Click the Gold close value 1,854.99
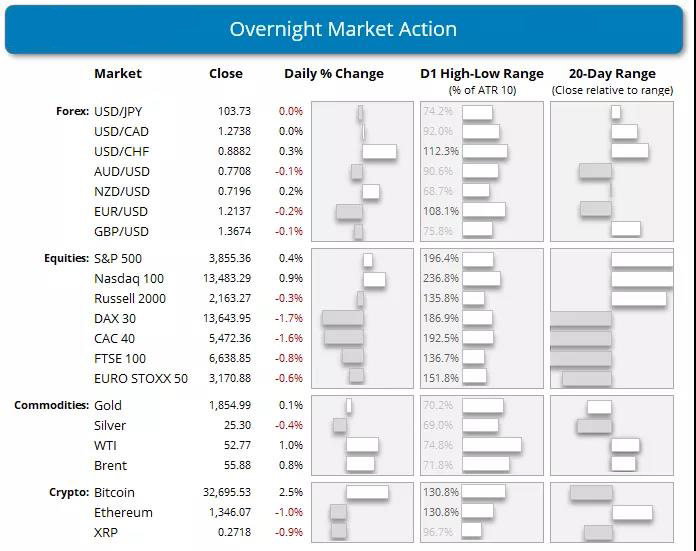The image size is (696, 551). click(x=231, y=405)
